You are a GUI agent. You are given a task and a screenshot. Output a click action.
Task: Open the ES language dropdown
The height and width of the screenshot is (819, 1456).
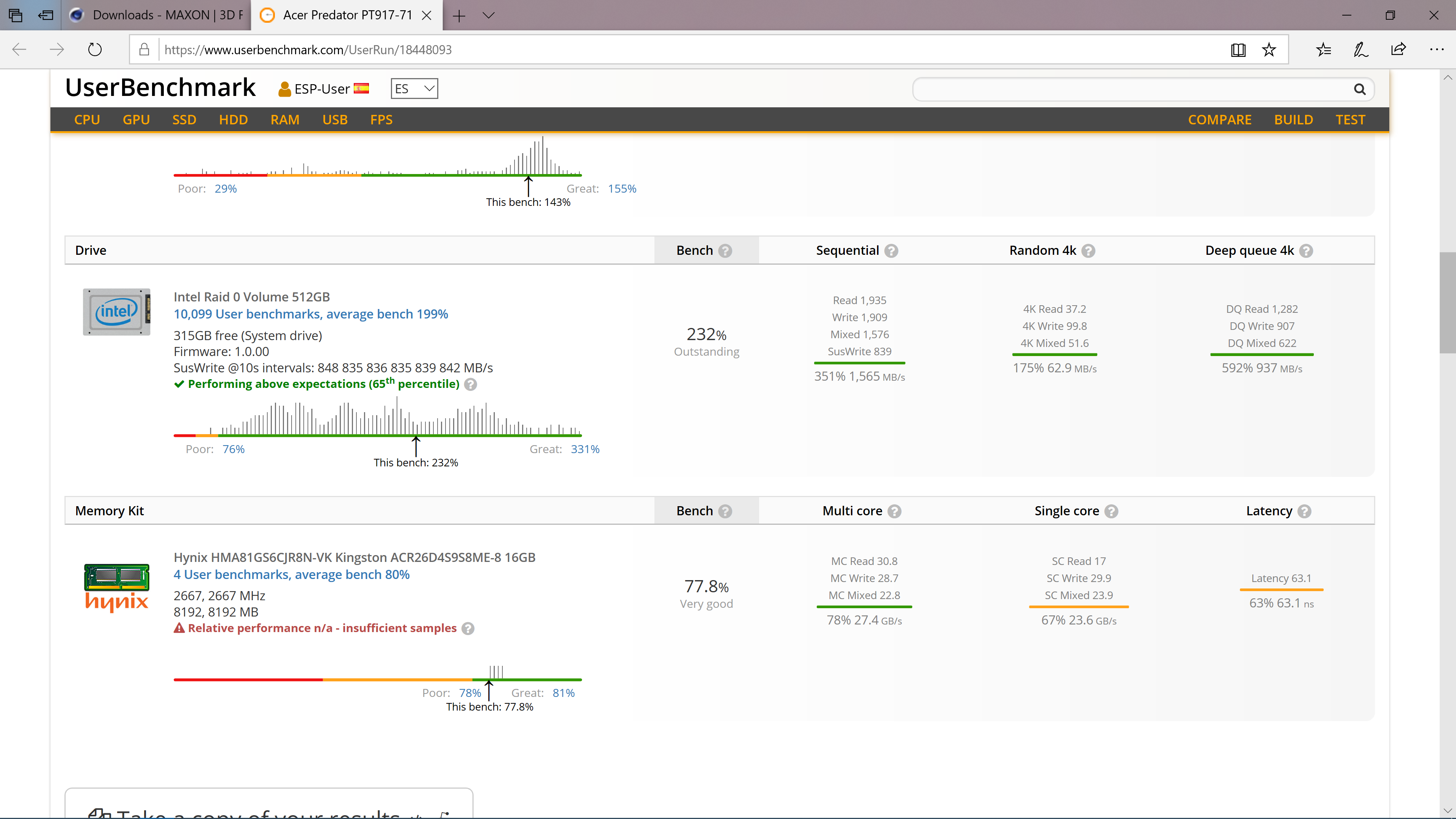click(x=414, y=89)
